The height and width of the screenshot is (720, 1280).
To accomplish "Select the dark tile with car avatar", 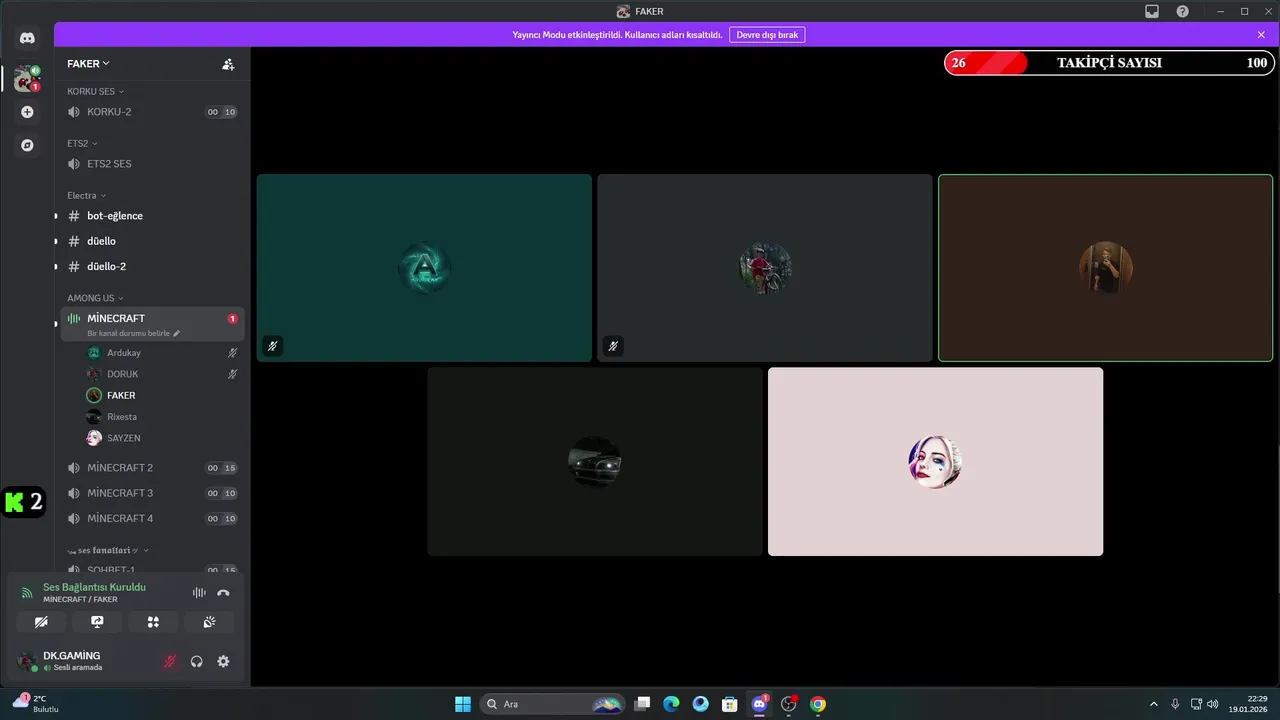I will 595,462.
